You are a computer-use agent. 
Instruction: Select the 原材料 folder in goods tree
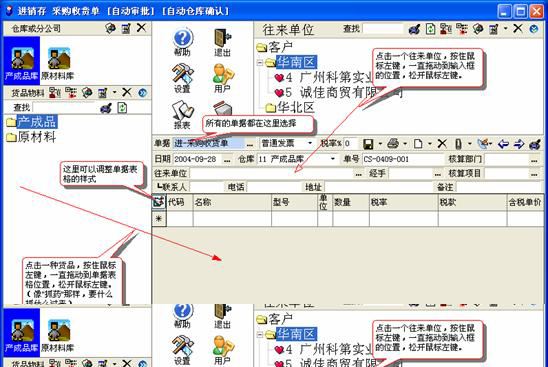pos(31,137)
